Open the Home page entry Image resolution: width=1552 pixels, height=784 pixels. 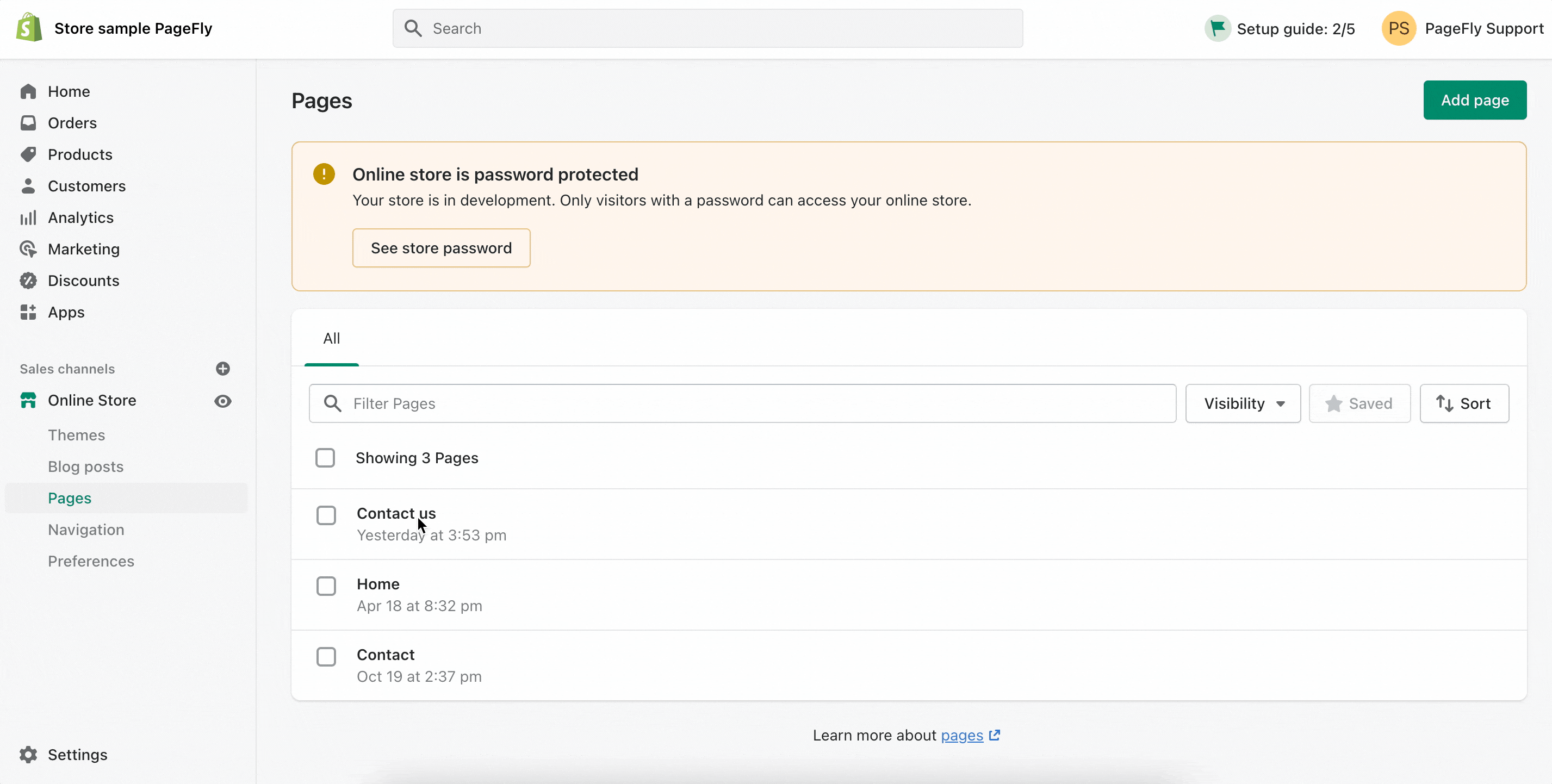coord(378,584)
